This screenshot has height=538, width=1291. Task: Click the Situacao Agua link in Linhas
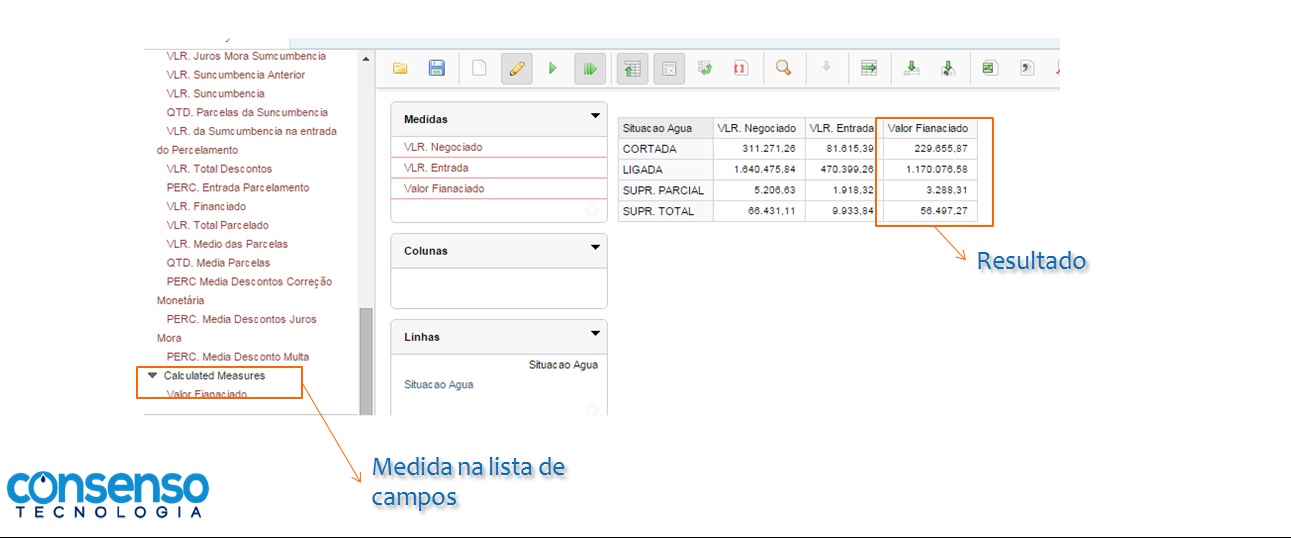[439, 385]
